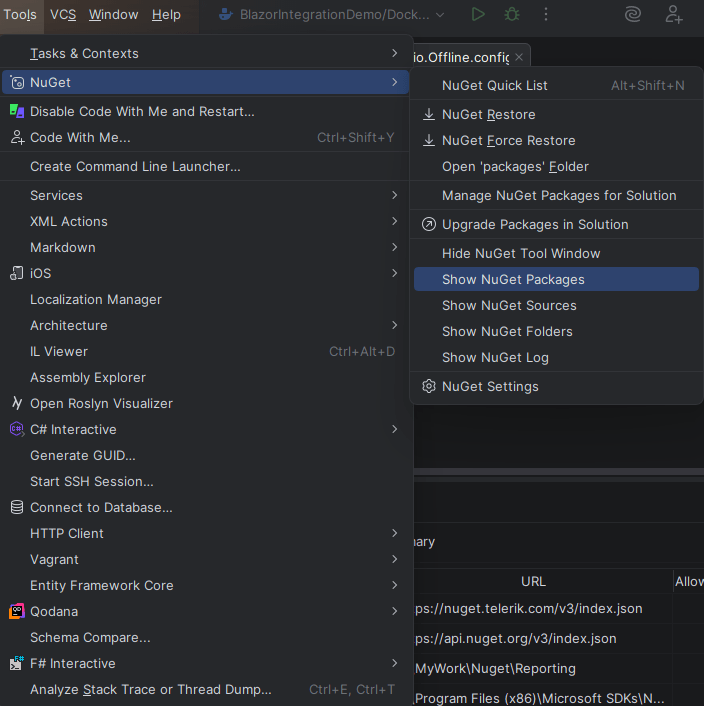704x706 pixels.
Task: Expand the Markdown submenu arrow
Action: point(394,247)
